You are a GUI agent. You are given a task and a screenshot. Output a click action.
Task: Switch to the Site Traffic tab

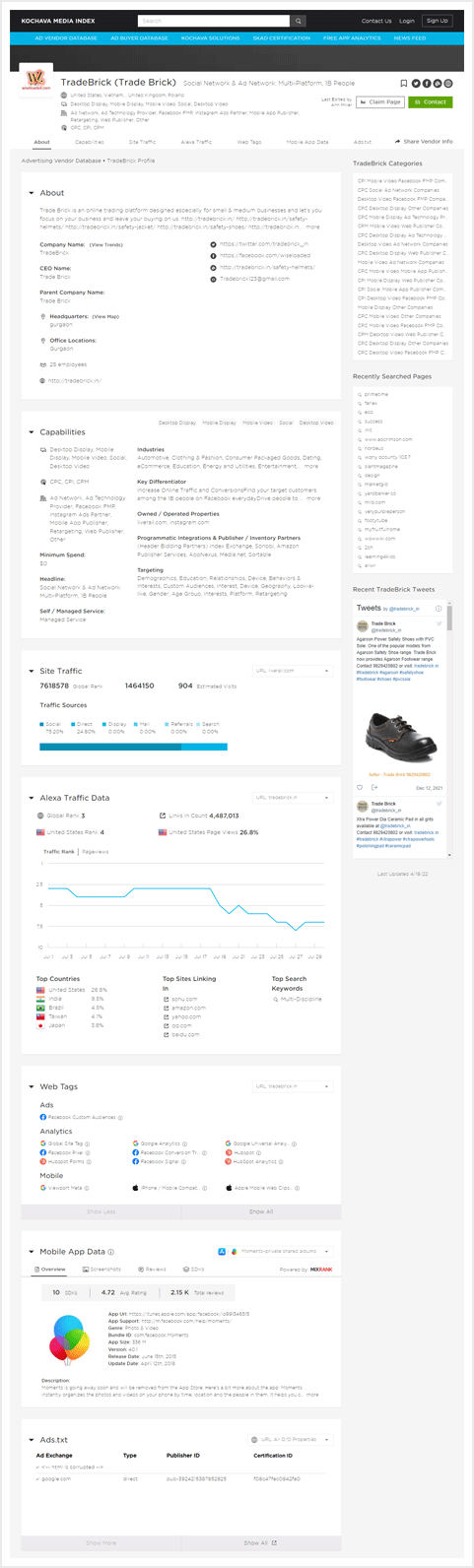[x=142, y=142]
